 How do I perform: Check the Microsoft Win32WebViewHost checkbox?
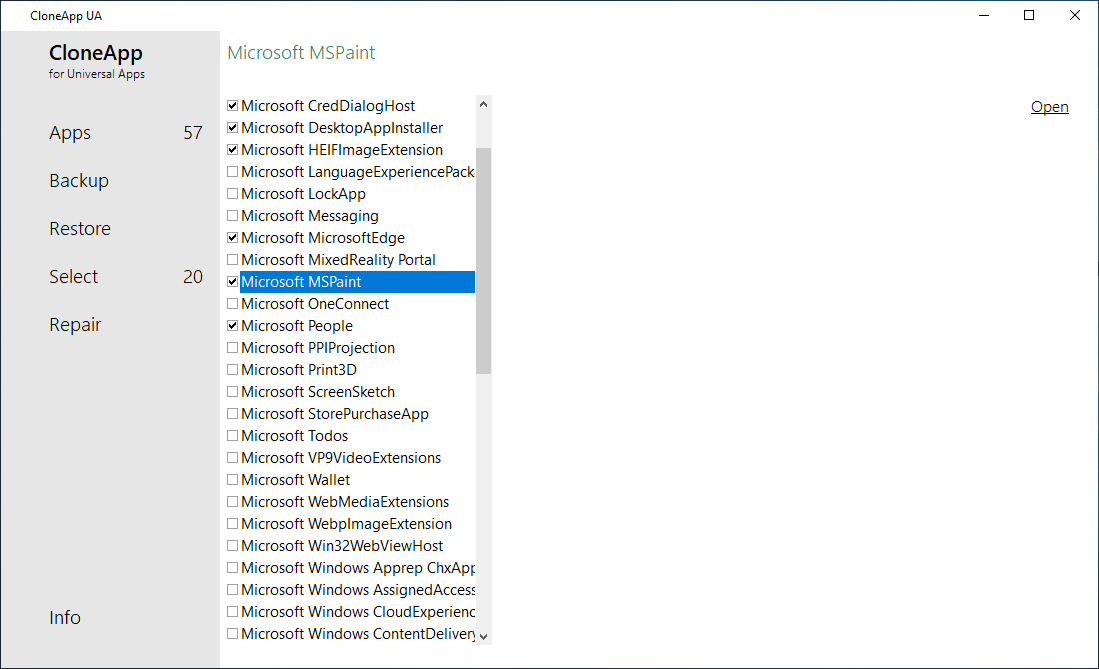click(233, 546)
